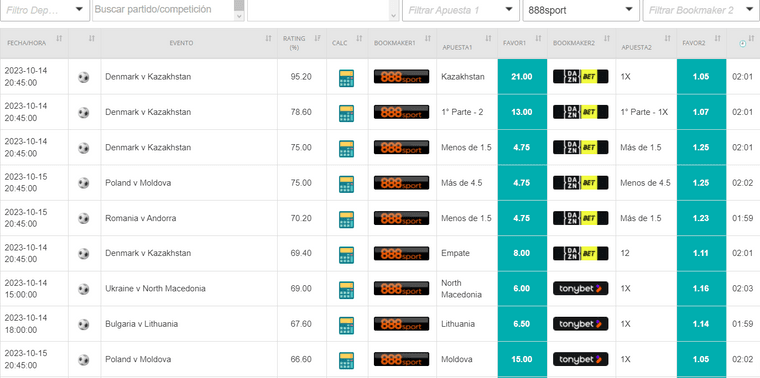Click the 1.23 Favor2 odds button
Viewport: 760px width, 378px height.
point(702,218)
